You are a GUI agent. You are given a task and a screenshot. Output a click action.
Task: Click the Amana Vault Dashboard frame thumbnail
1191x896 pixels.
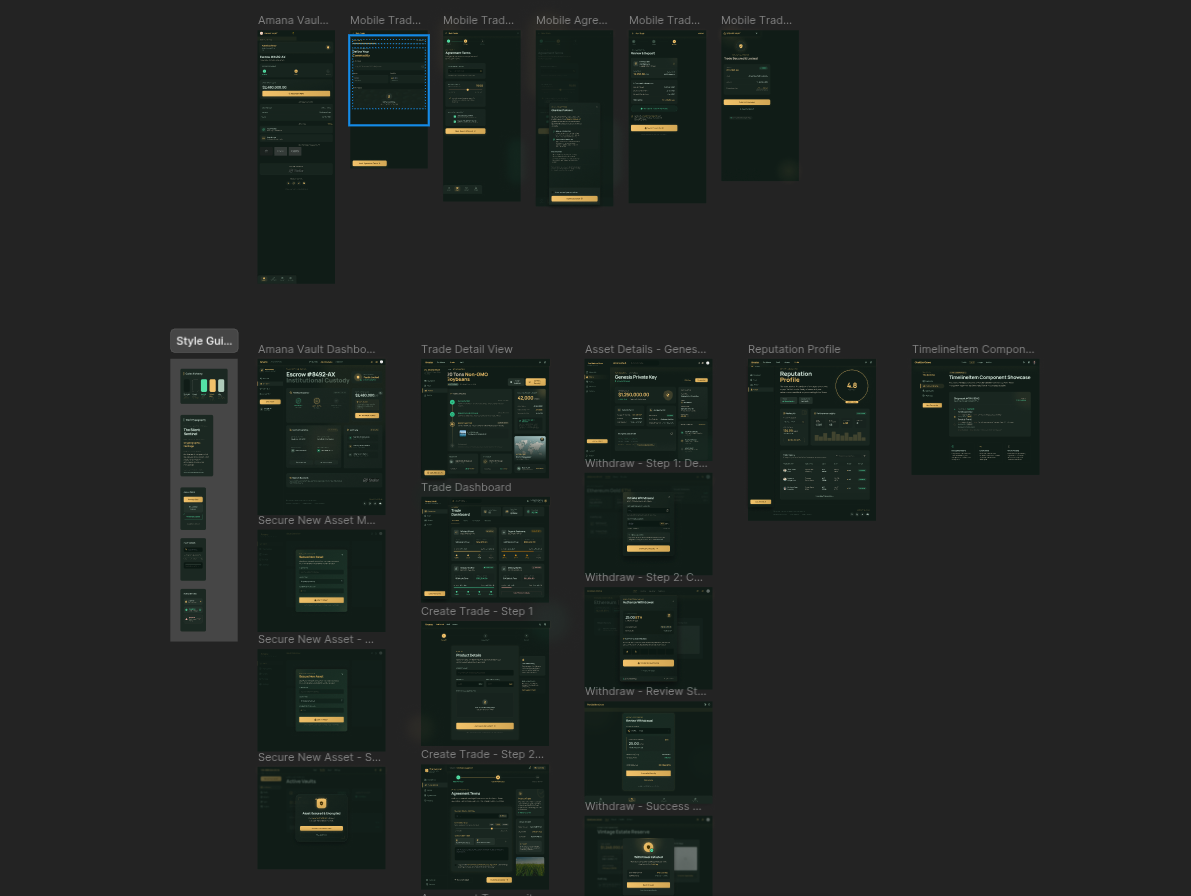pyautogui.click(x=321, y=437)
